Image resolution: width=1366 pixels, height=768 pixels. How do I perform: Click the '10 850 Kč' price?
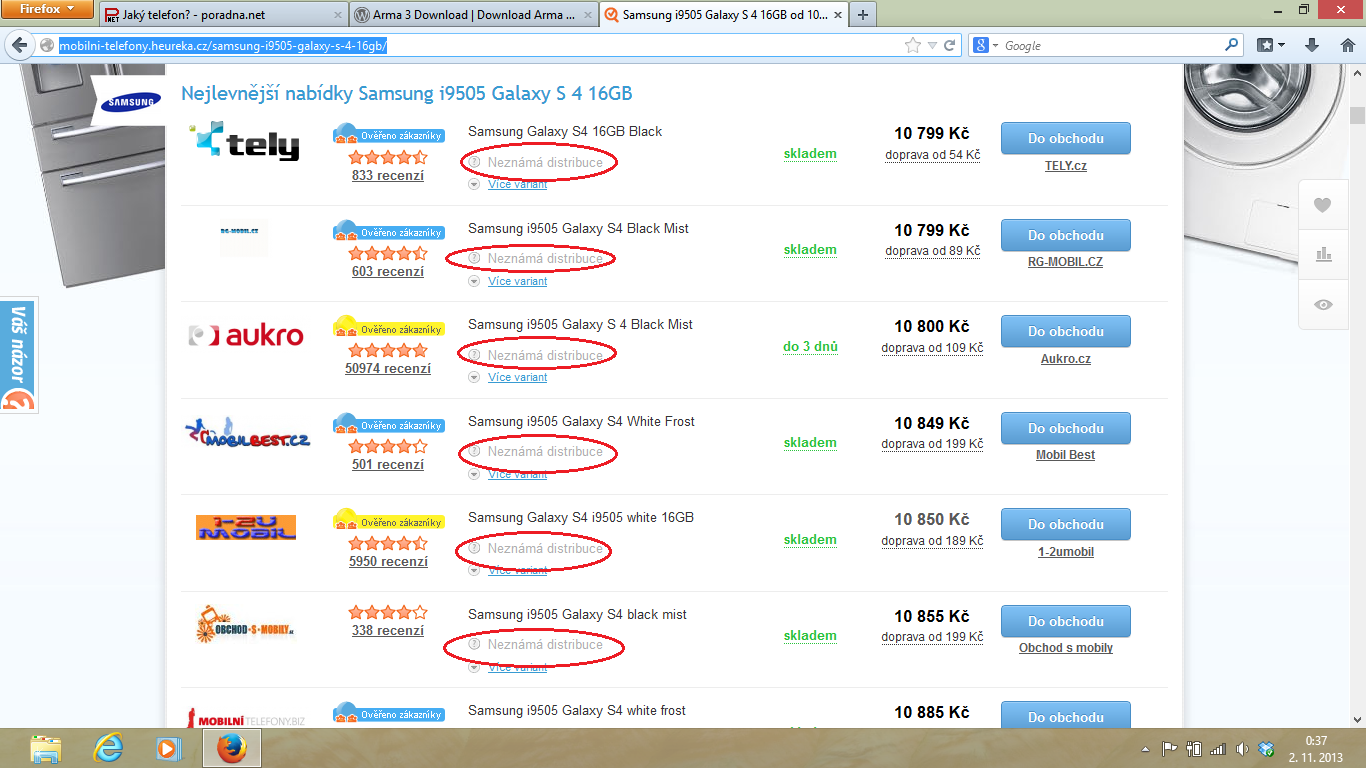coord(932,519)
